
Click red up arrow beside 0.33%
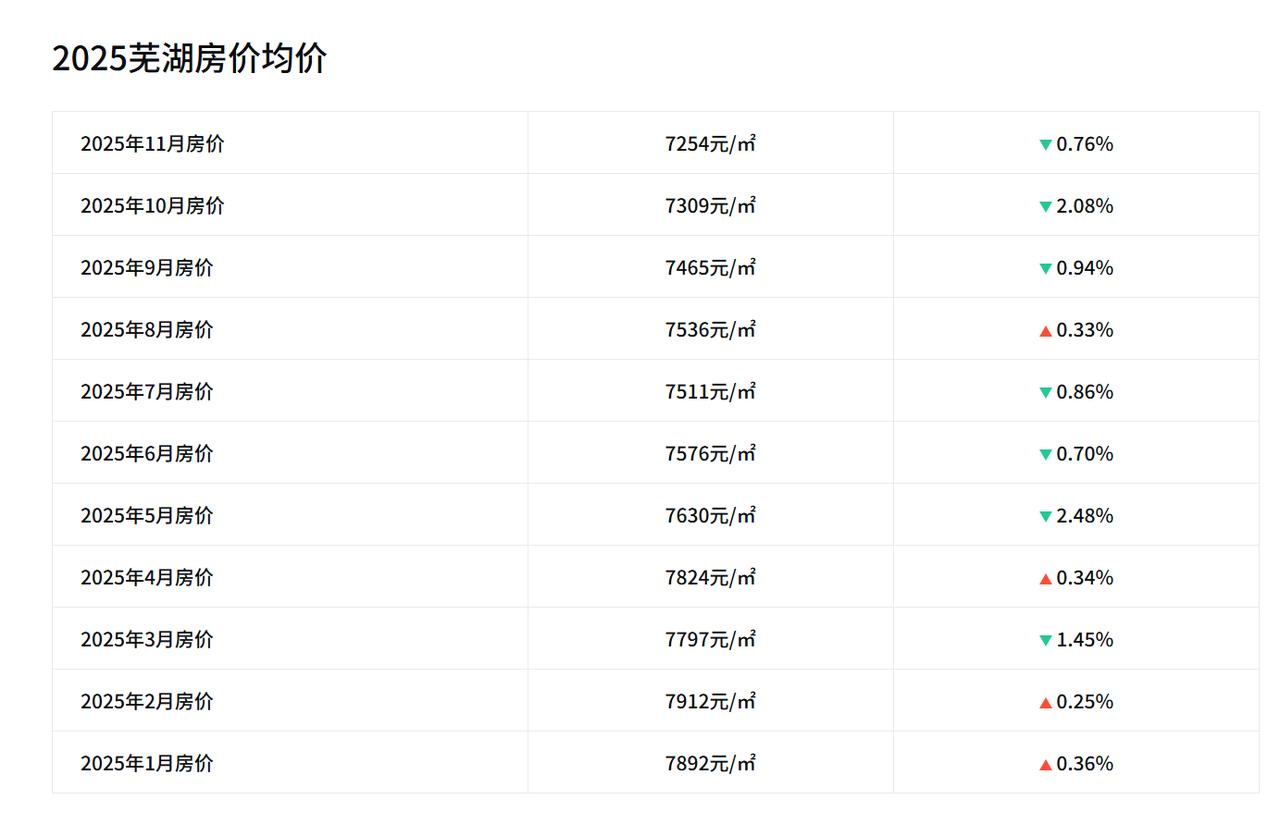coord(1045,330)
